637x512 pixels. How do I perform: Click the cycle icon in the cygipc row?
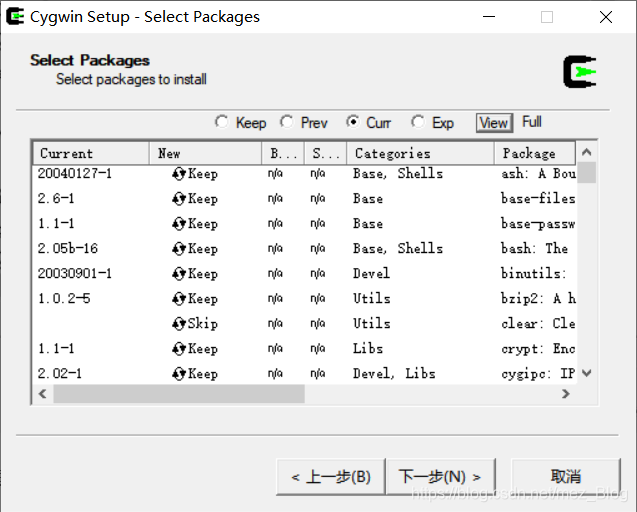[x=179, y=374]
